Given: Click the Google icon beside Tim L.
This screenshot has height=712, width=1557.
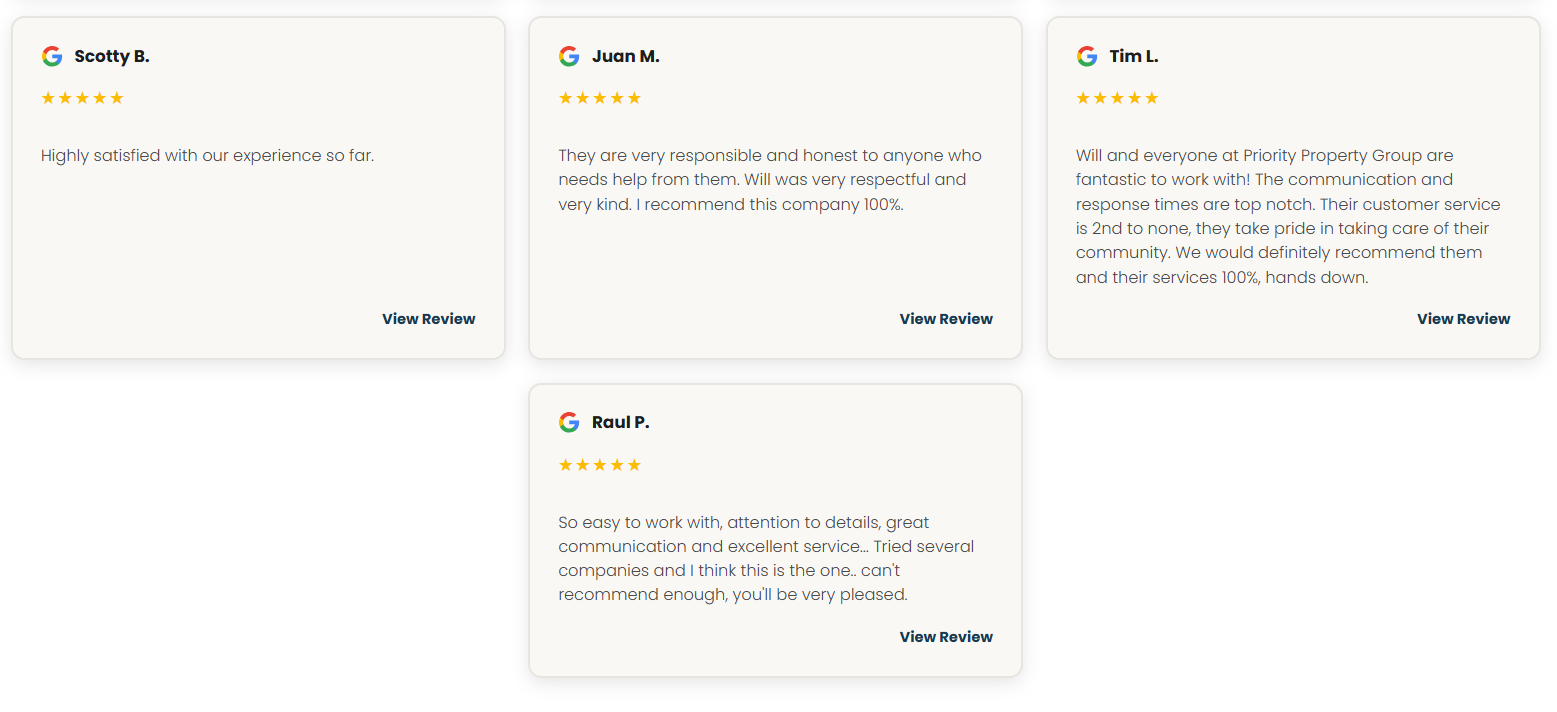Looking at the screenshot, I should pos(1087,56).
